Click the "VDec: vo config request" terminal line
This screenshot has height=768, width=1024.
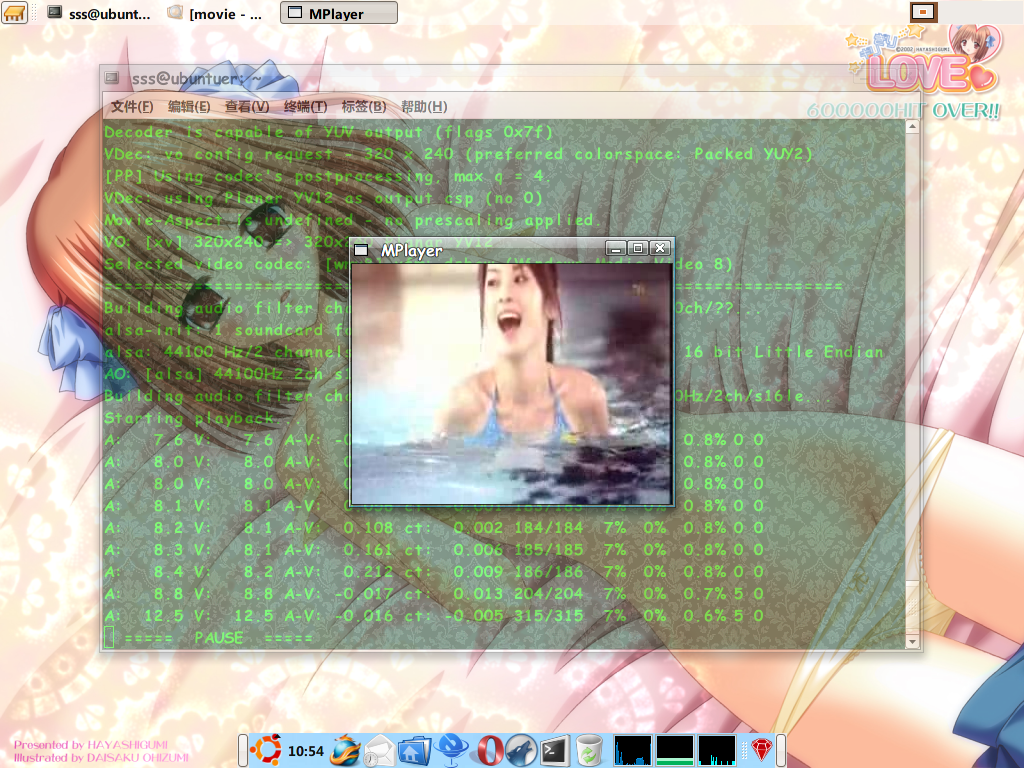(x=458, y=153)
